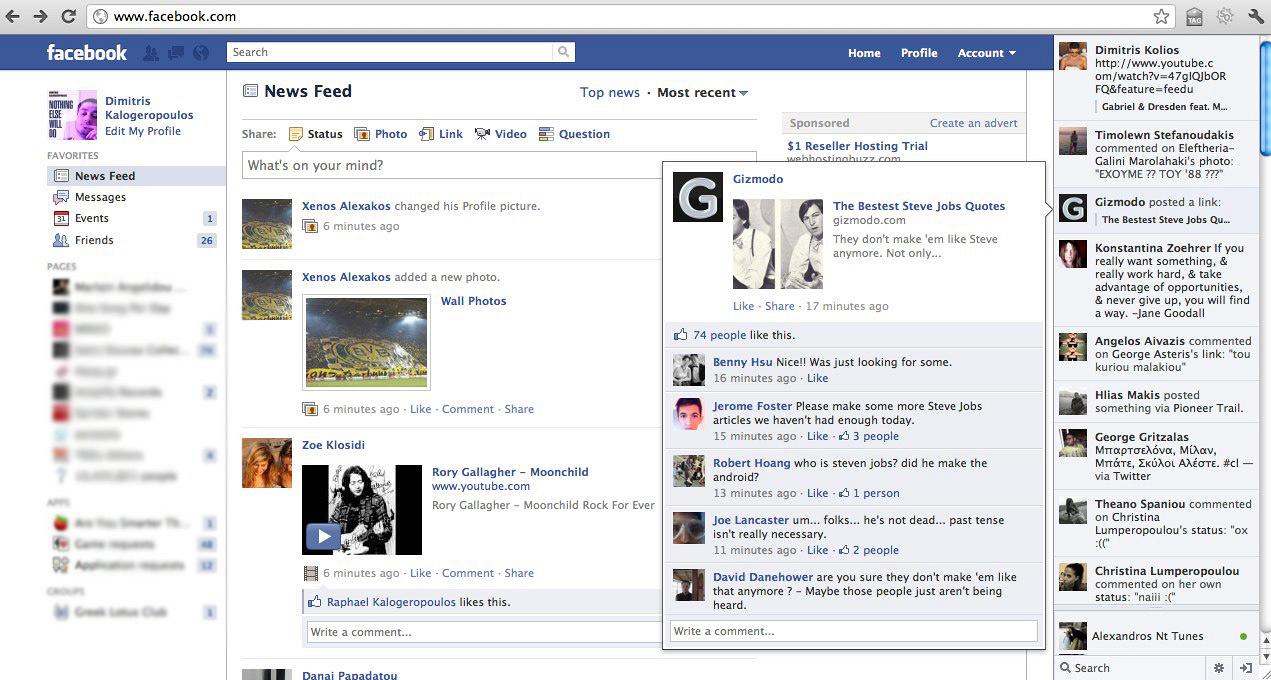Bookmark the page with the star icon

(1161, 16)
